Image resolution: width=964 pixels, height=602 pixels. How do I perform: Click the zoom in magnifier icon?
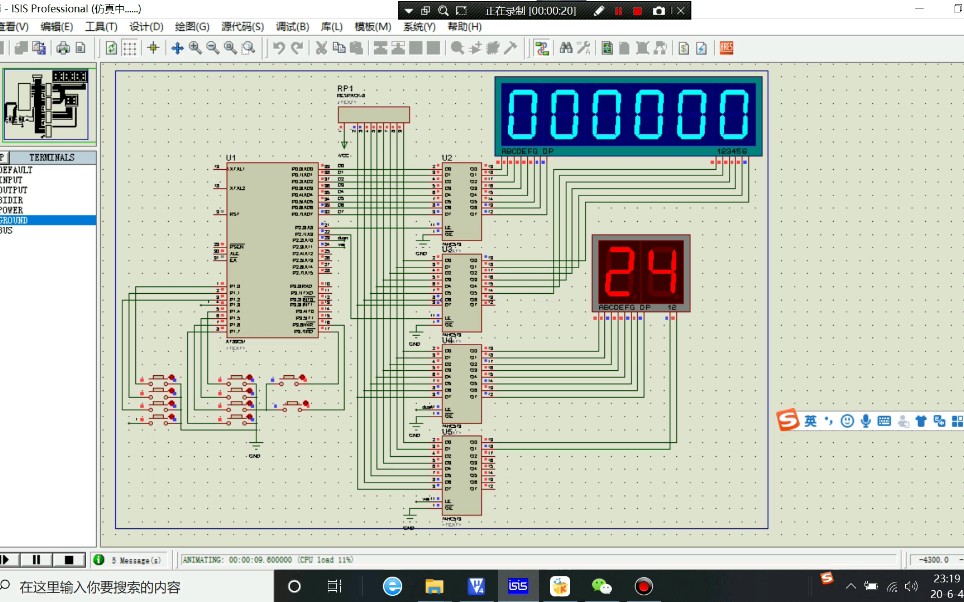(195, 48)
